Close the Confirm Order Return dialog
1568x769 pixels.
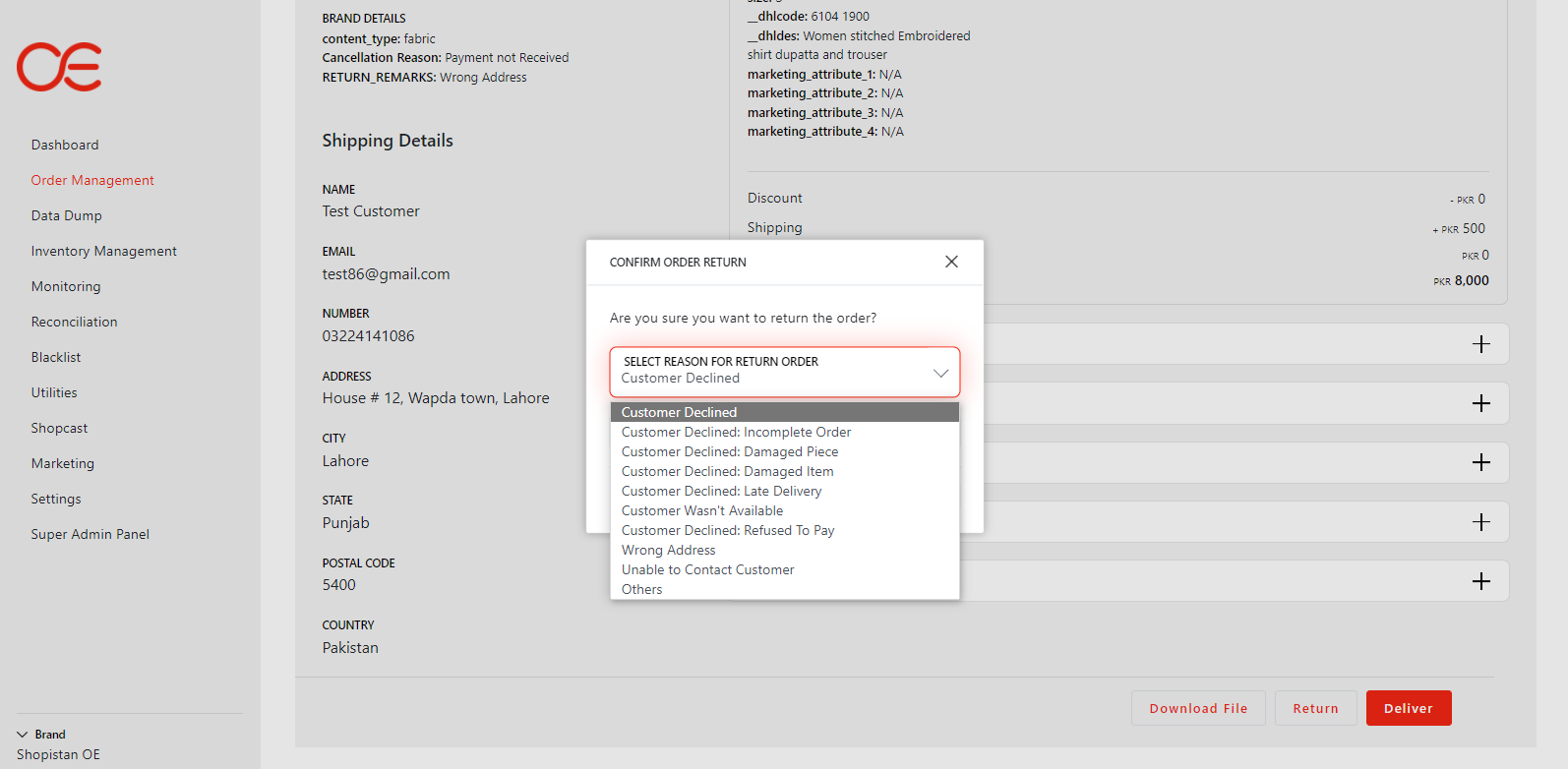click(x=951, y=262)
